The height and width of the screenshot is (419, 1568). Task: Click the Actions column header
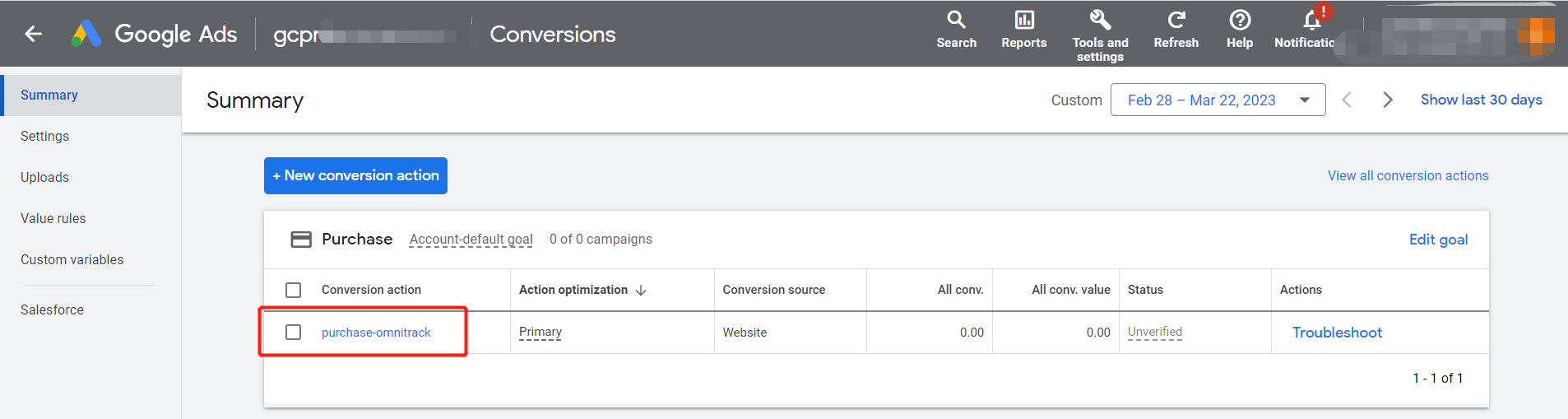1301,290
